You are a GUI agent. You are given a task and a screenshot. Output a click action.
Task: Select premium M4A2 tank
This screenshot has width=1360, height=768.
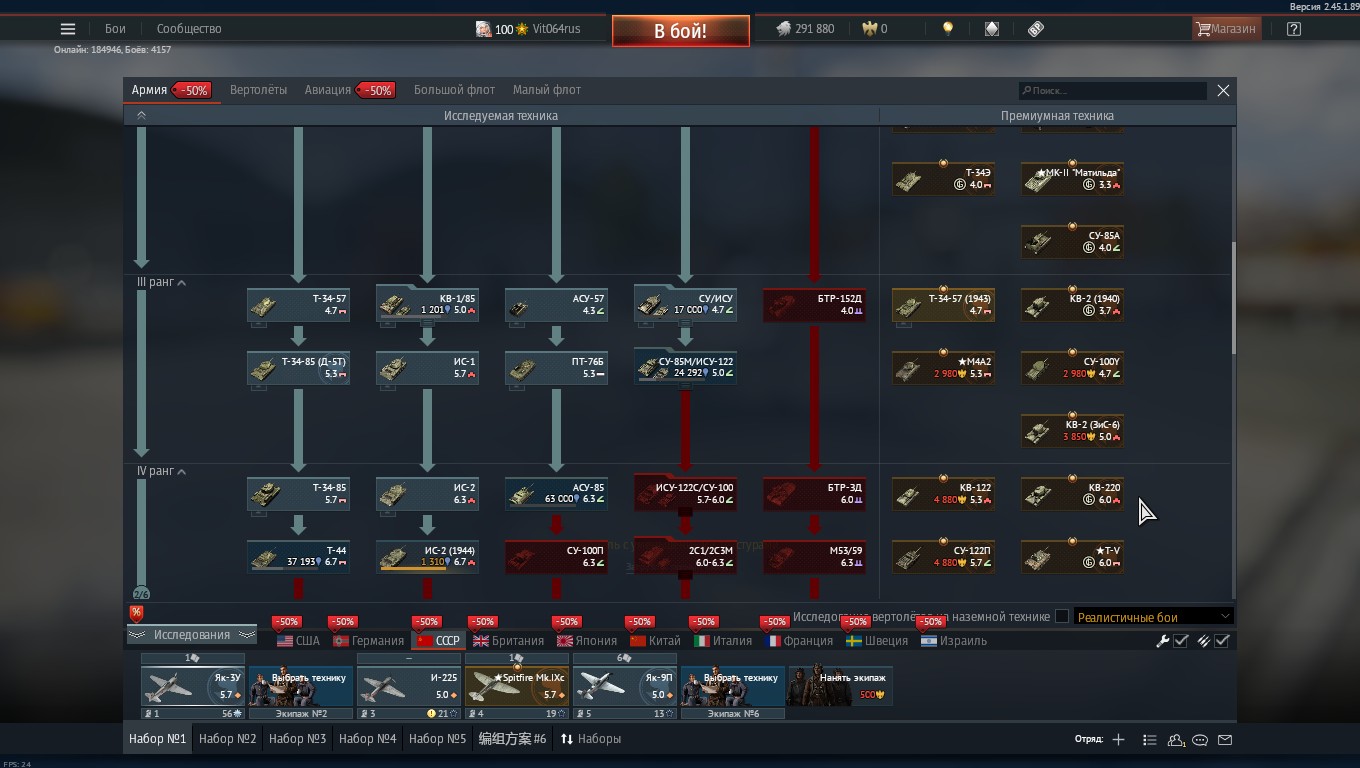pyautogui.click(x=943, y=368)
